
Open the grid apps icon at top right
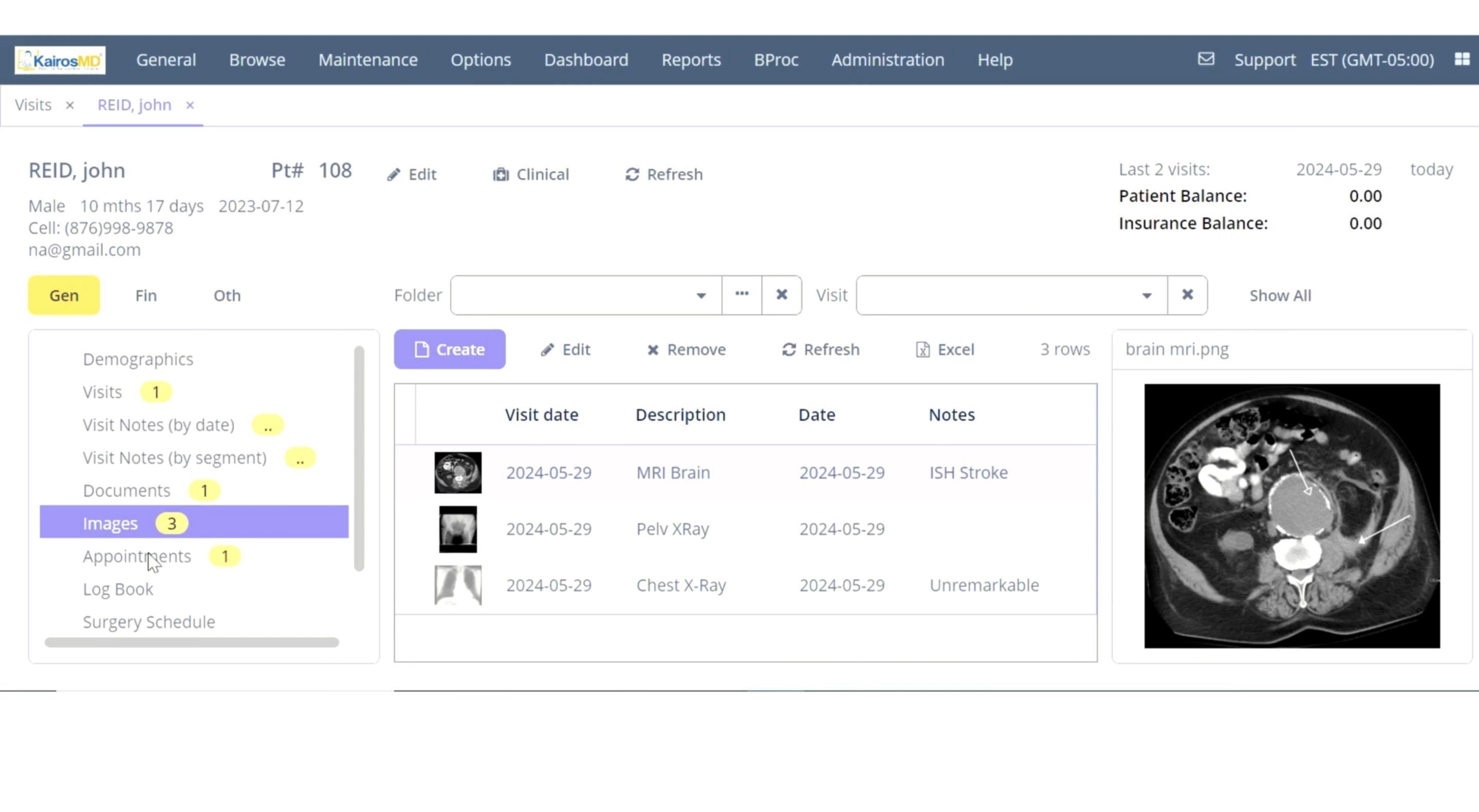(1462, 59)
